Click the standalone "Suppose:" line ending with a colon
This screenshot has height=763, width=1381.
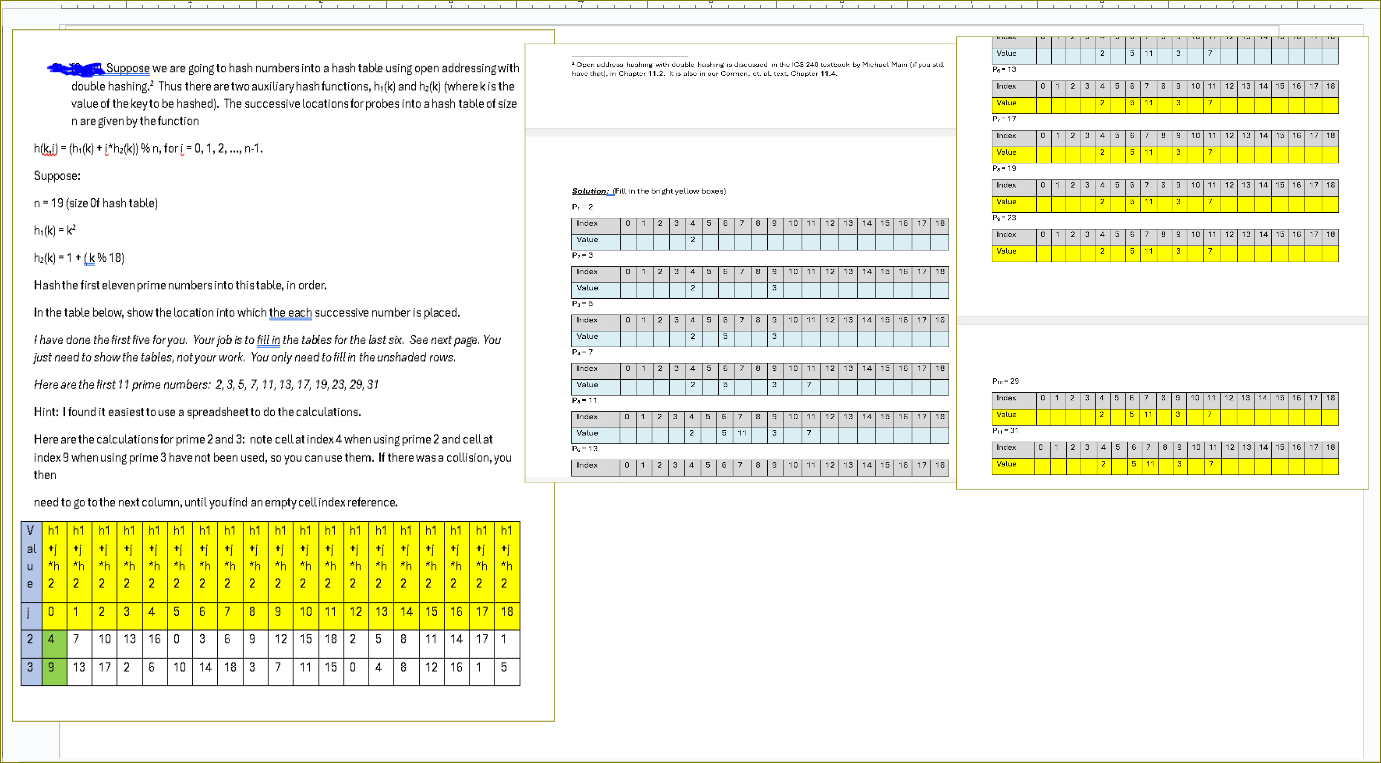(x=55, y=176)
